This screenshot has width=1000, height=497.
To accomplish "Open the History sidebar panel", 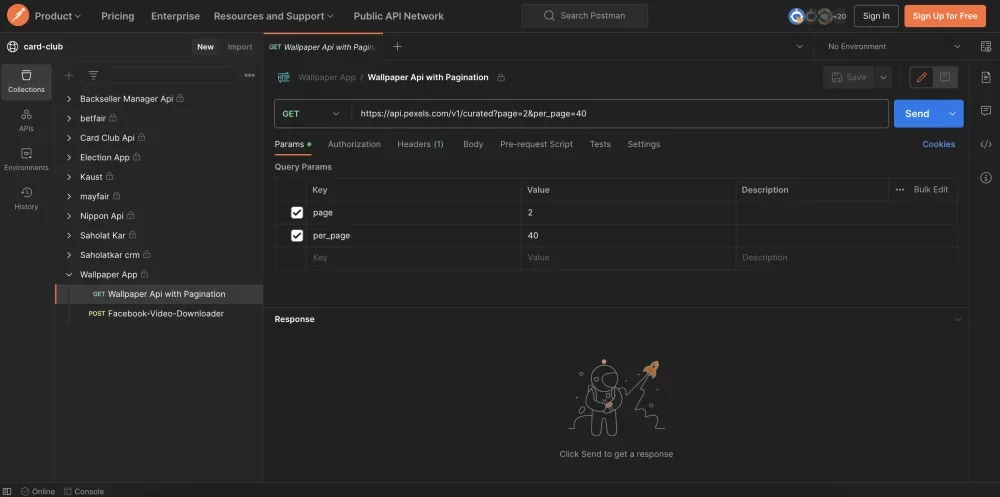I will coord(26,198).
